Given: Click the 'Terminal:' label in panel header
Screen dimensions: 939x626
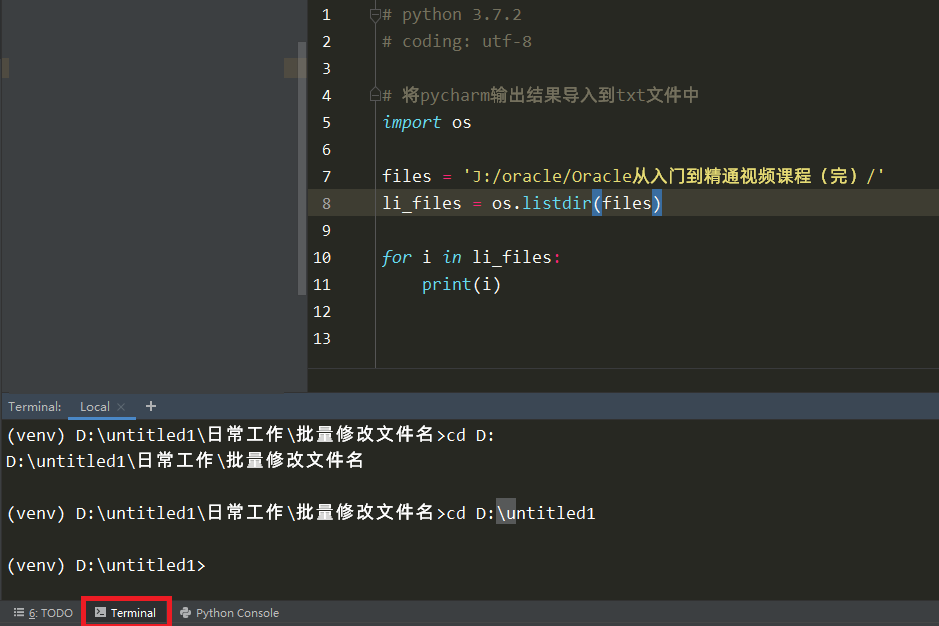Looking at the screenshot, I should (35, 407).
